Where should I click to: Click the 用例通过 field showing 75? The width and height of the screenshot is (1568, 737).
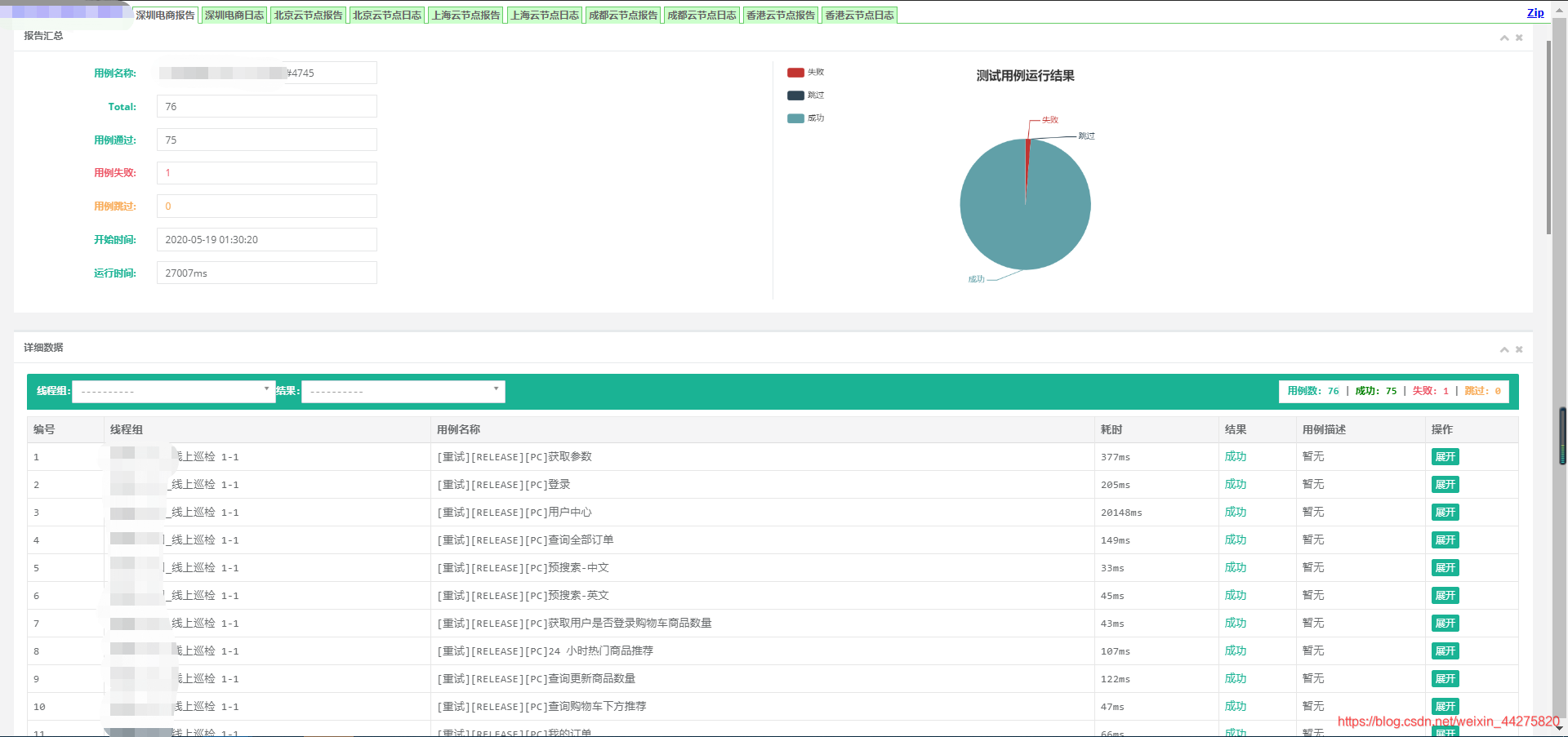pos(267,140)
